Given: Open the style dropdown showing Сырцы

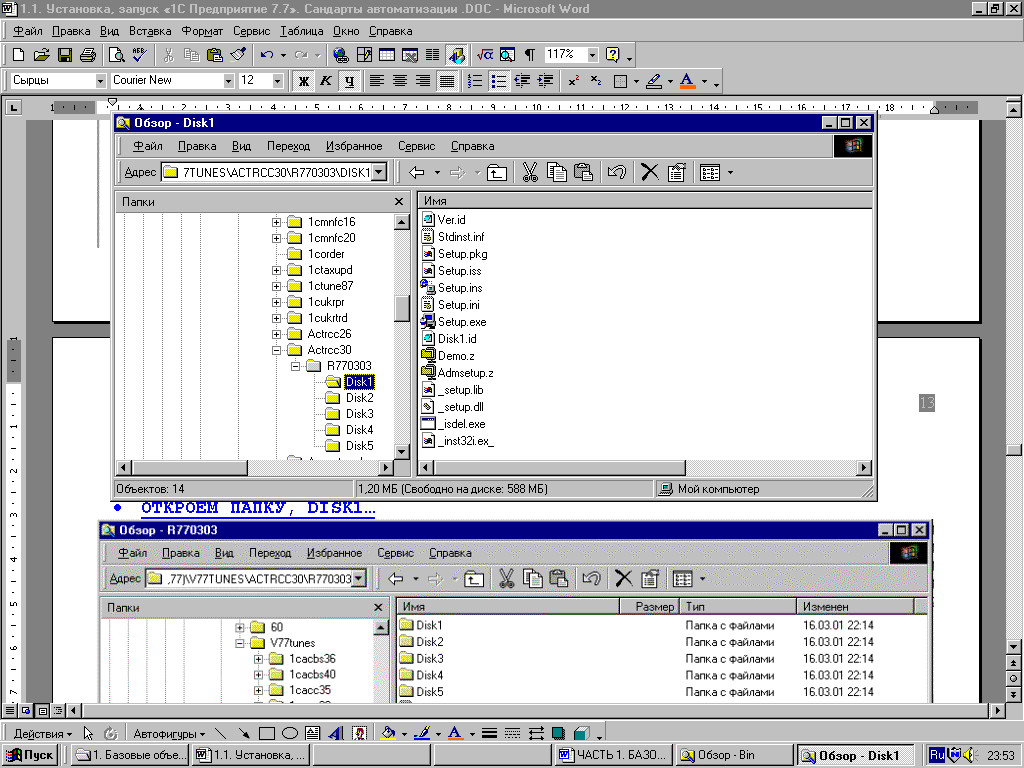Looking at the screenshot, I should point(101,81).
